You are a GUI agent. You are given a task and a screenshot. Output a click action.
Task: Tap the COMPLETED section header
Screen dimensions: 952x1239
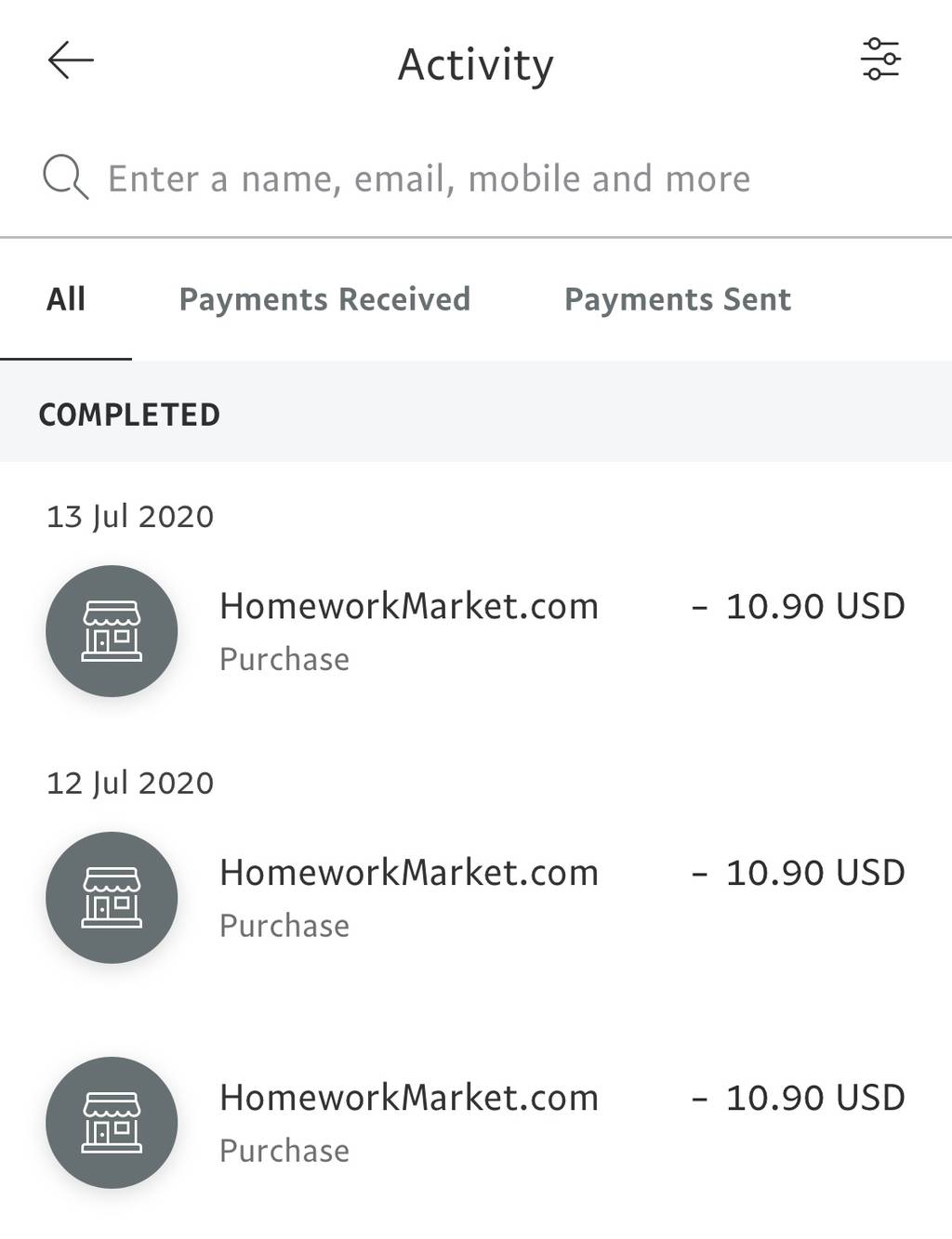129,415
